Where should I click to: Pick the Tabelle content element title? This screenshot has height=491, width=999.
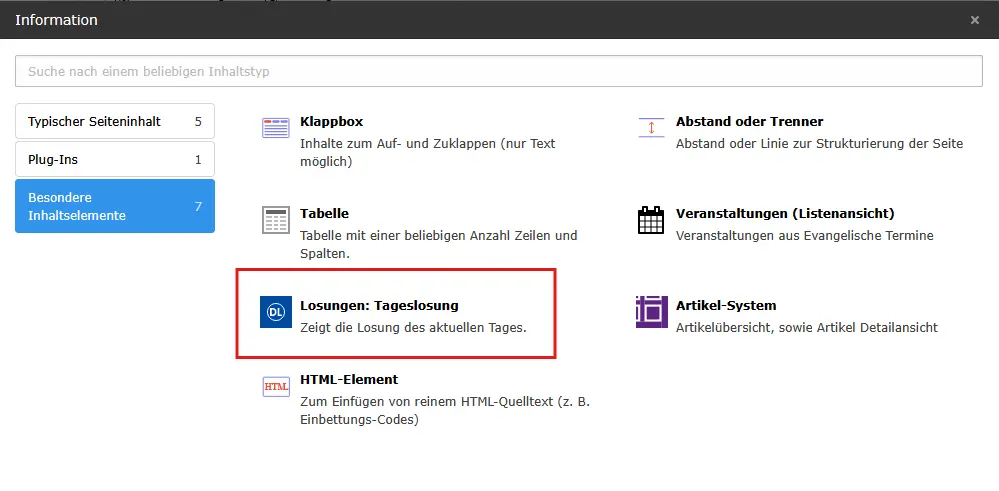[324, 213]
